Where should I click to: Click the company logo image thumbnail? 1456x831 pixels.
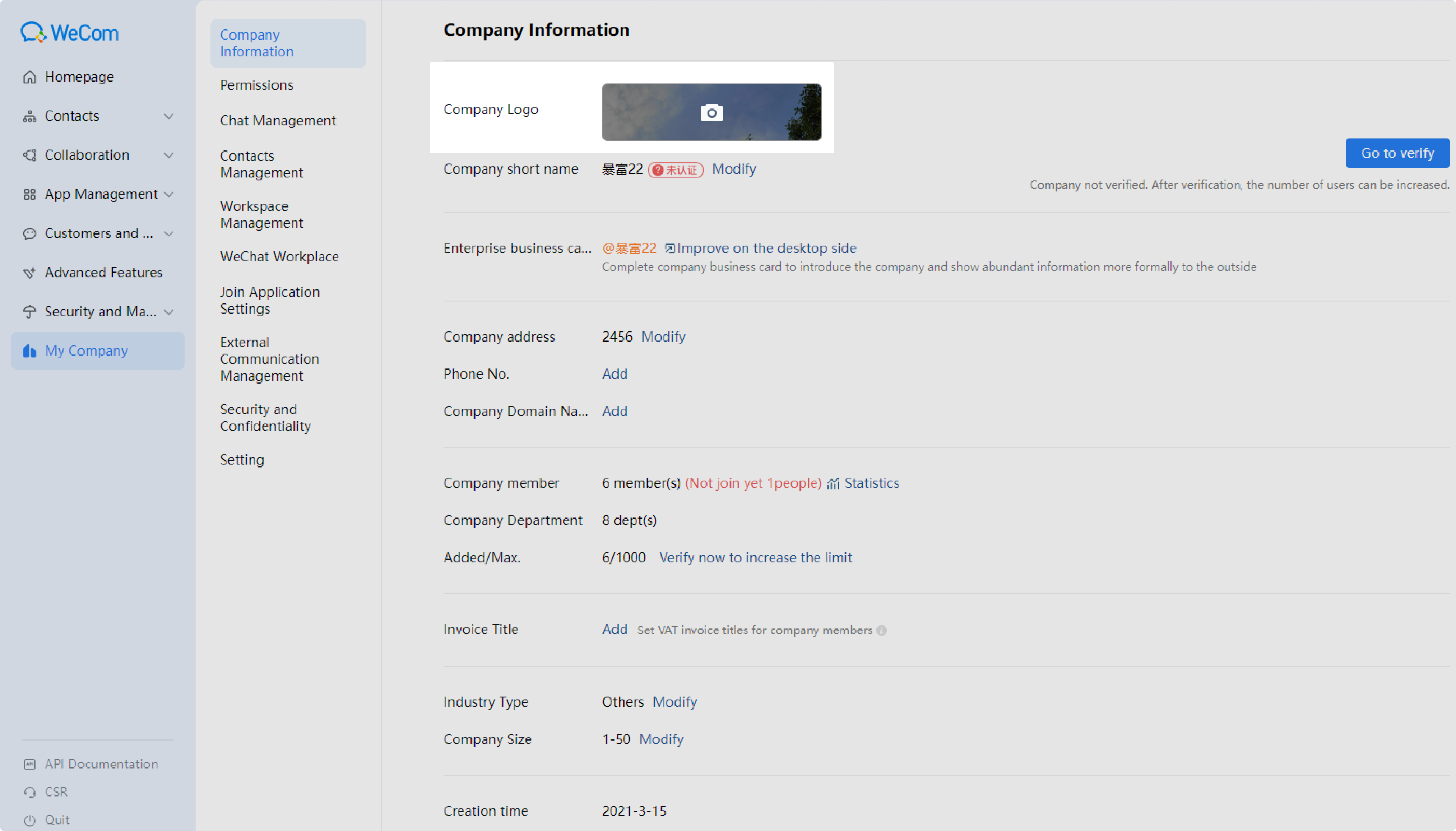pos(712,112)
